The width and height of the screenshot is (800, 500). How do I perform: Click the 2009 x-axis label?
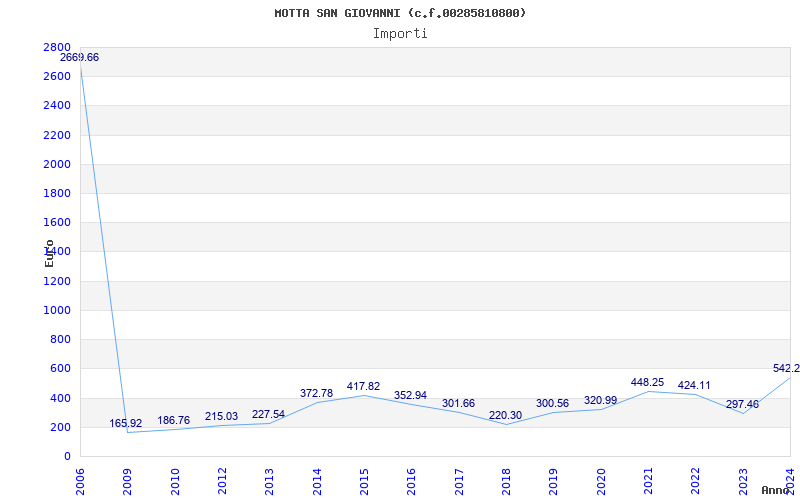pos(127,482)
